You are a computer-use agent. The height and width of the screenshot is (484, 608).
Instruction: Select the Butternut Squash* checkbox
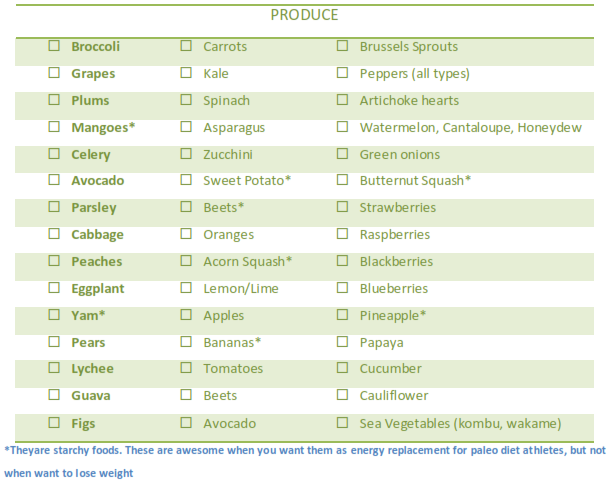tap(342, 181)
